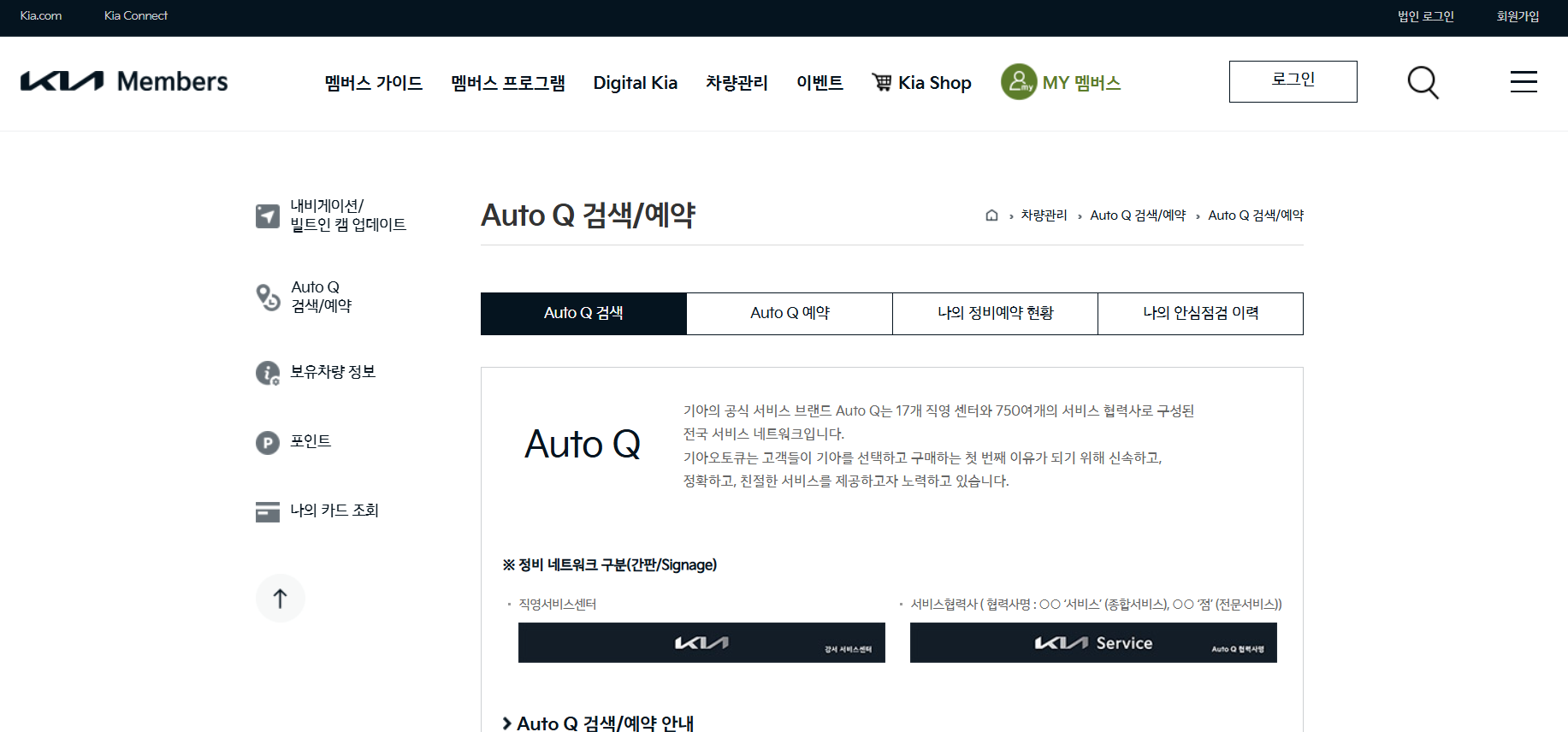The image size is (1568, 732).
Task: Click the 포인트 P icon
Action: (x=268, y=442)
